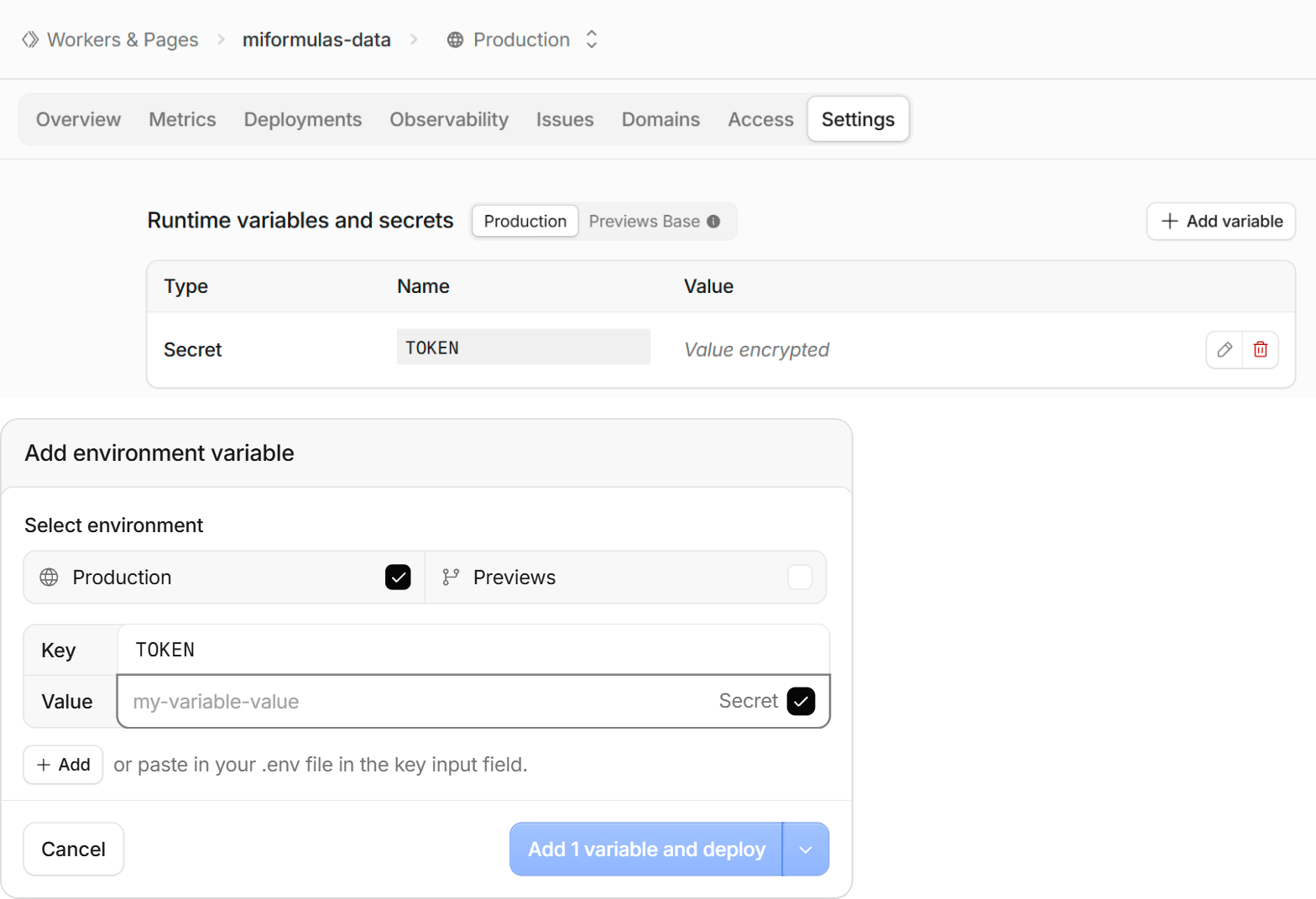
Task: Open the Access tab
Action: point(760,119)
